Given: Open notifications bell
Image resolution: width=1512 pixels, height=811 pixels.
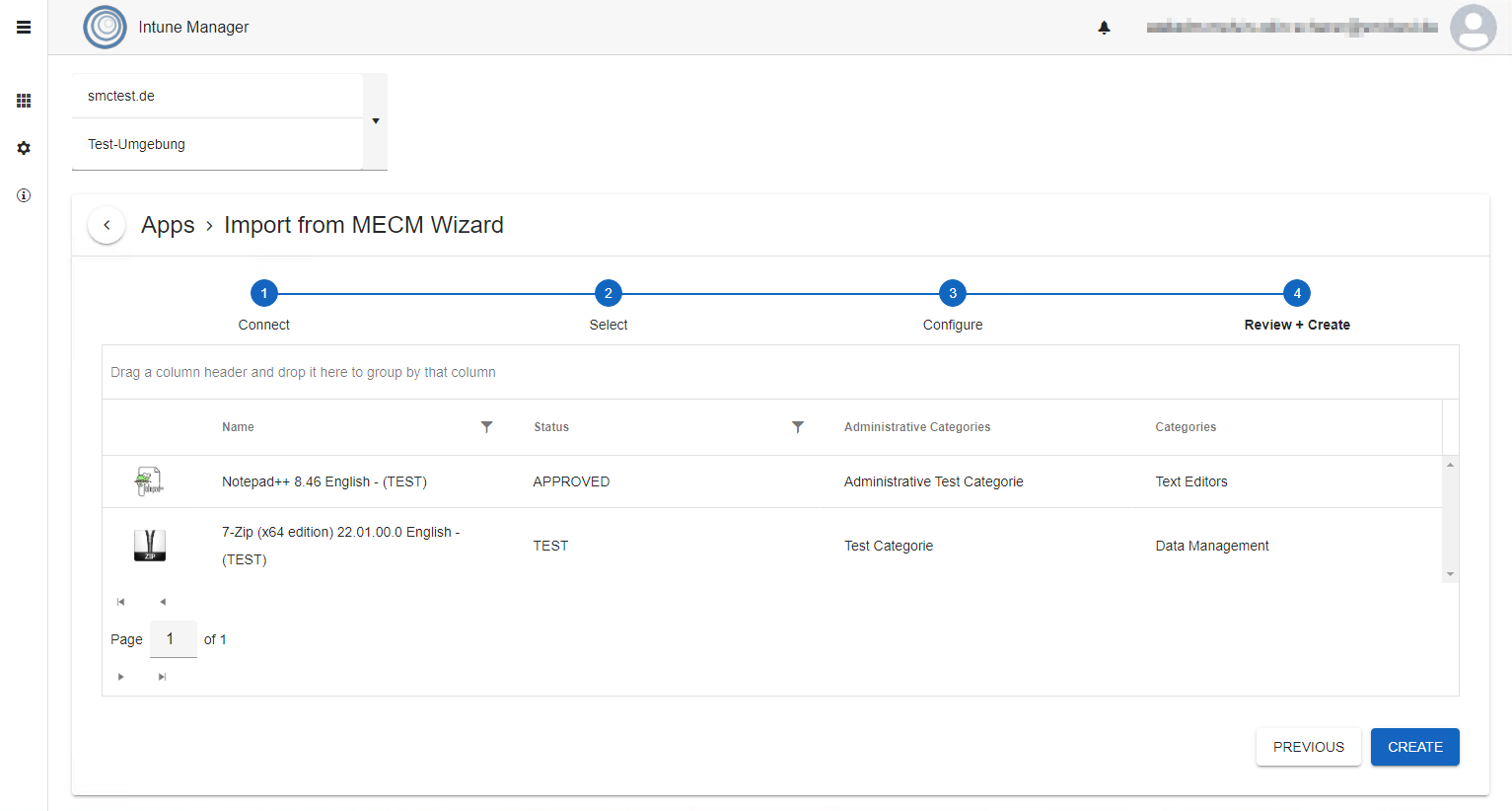Looking at the screenshot, I should pyautogui.click(x=1105, y=28).
